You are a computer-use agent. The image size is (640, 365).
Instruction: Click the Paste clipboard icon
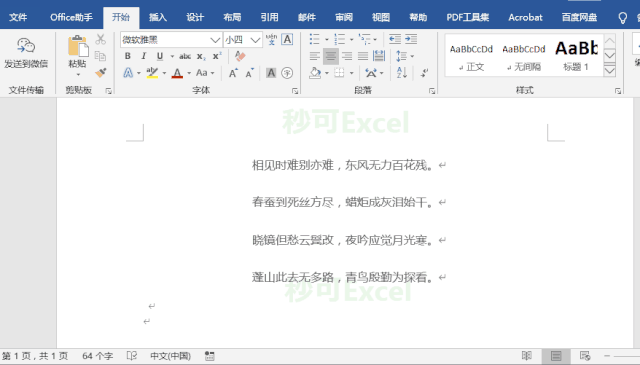(x=78, y=45)
